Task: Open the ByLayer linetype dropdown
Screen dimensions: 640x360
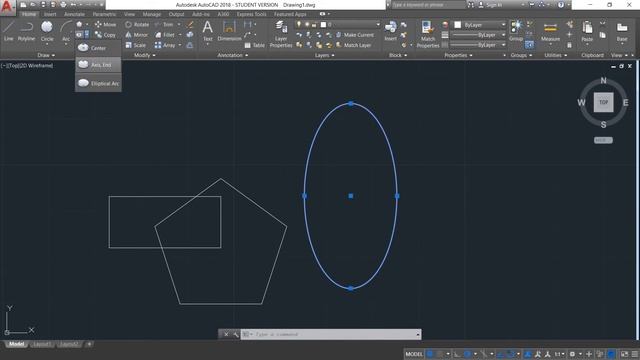Action: [x=478, y=45]
